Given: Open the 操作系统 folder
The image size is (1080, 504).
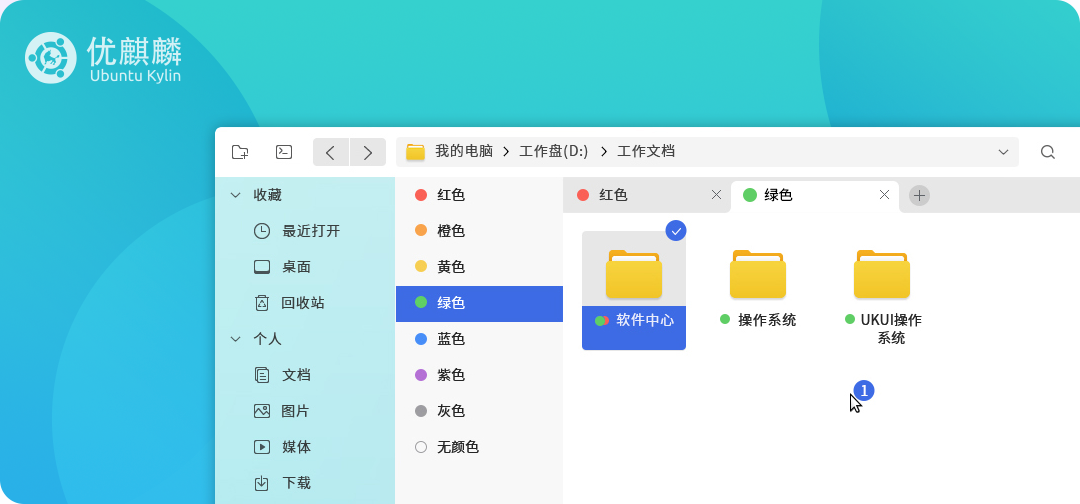Looking at the screenshot, I should (x=757, y=276).
